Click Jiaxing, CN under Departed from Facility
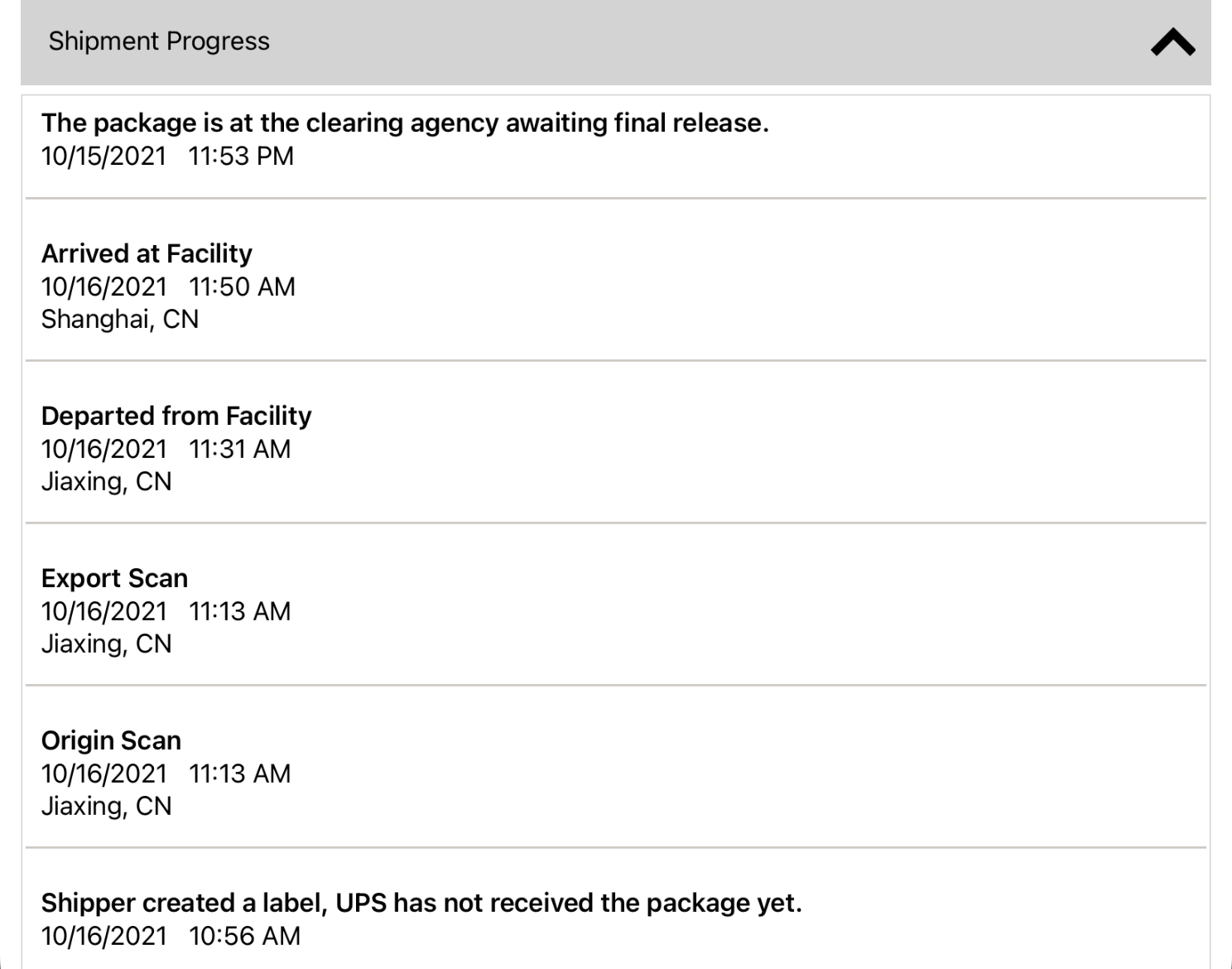Image resolution: width=1232 pixels, height=969 pixels. [x=107, y=482]
